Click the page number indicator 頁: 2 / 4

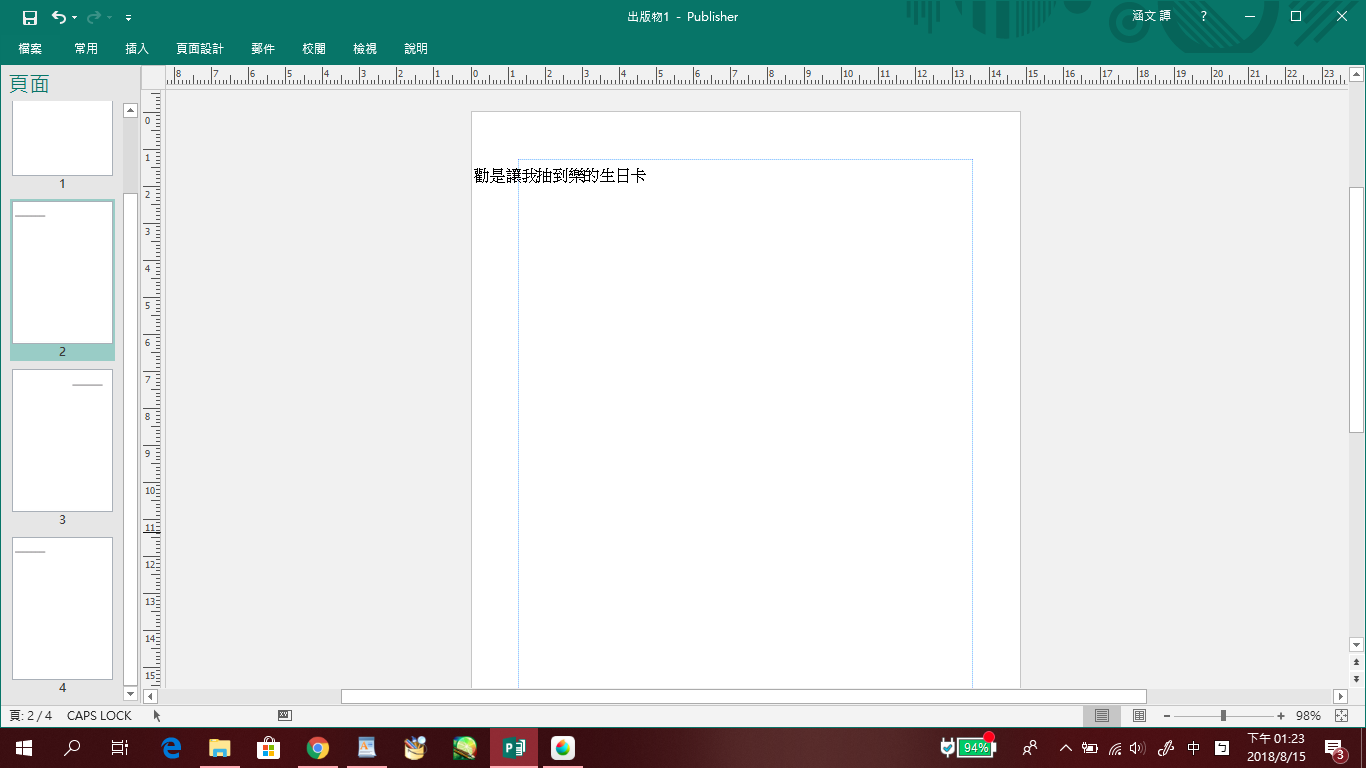[30, 716]
